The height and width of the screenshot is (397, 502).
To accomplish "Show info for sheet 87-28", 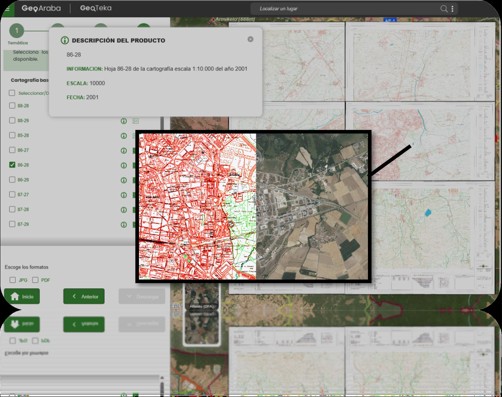I will click(124, 210).
